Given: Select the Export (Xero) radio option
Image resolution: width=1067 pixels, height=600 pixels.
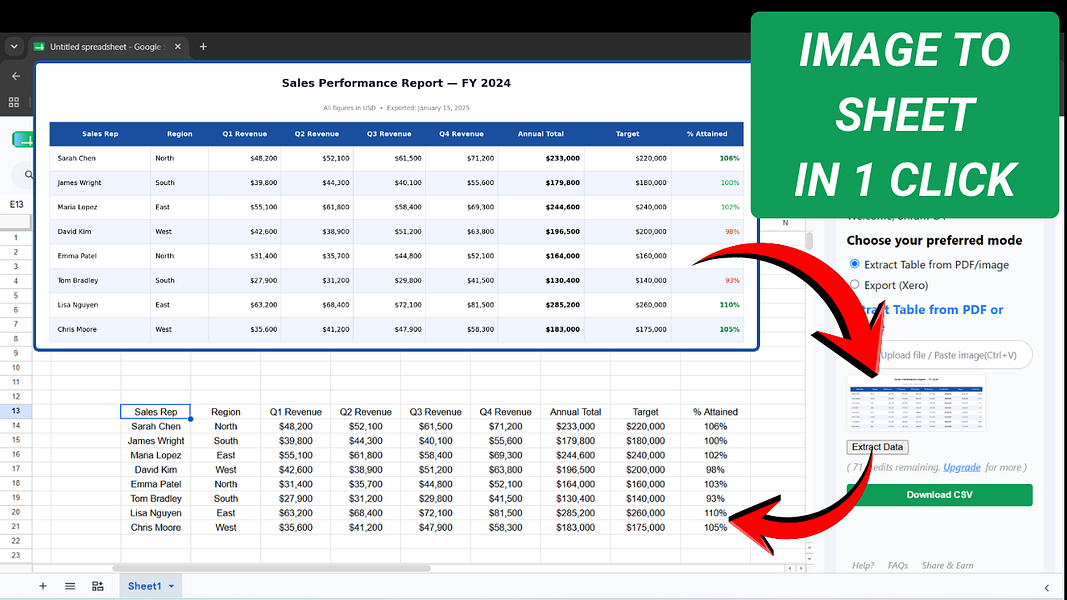Looking at the screenshot, I should pyautogui.click(x=855, y=284).
